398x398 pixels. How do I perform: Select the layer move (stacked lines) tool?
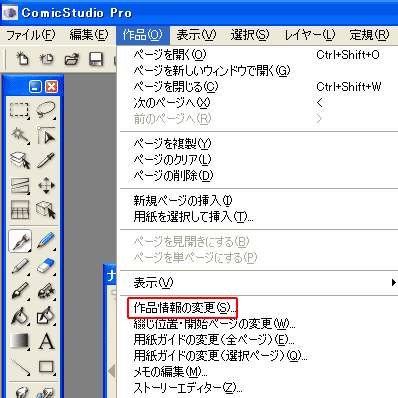[x=20, y=185]
